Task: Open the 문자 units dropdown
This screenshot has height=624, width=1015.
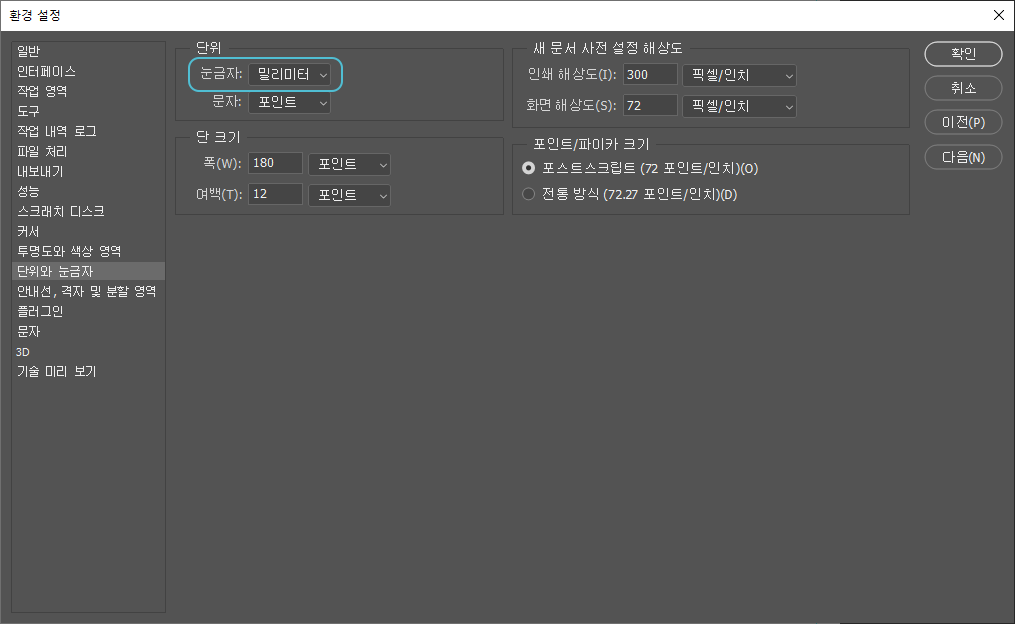Action: click(290, 102)
